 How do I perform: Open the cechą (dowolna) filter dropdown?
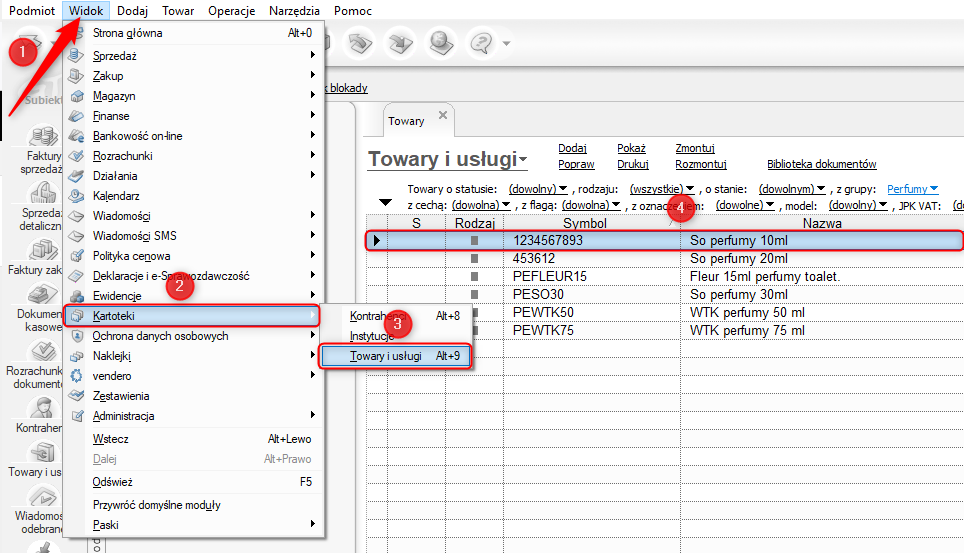(481, 205)
